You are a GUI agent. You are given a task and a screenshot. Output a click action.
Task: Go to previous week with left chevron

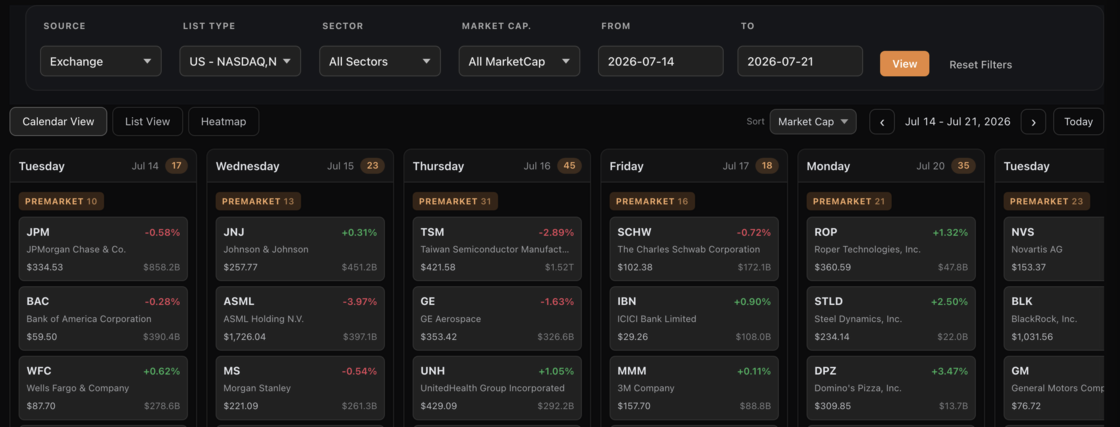(882, 121)
